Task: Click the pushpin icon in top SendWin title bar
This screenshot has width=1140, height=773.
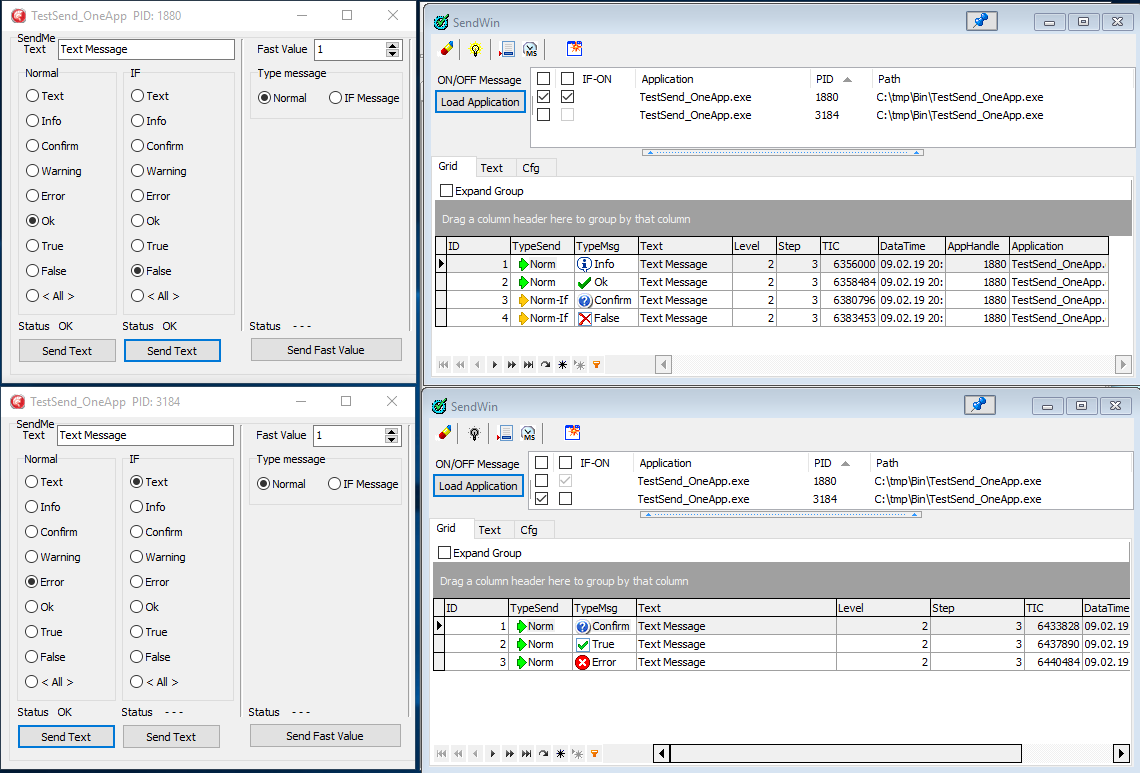Action: pyautogui.click(x=981, y=21)
